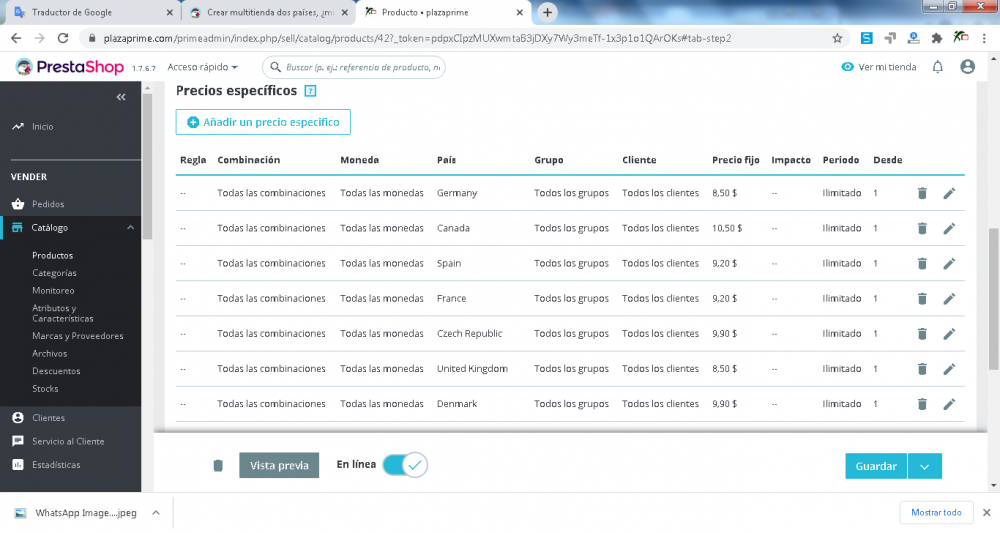Click Mostrar todo downloads button
The image size is (1000, 533).
[936, 513]
